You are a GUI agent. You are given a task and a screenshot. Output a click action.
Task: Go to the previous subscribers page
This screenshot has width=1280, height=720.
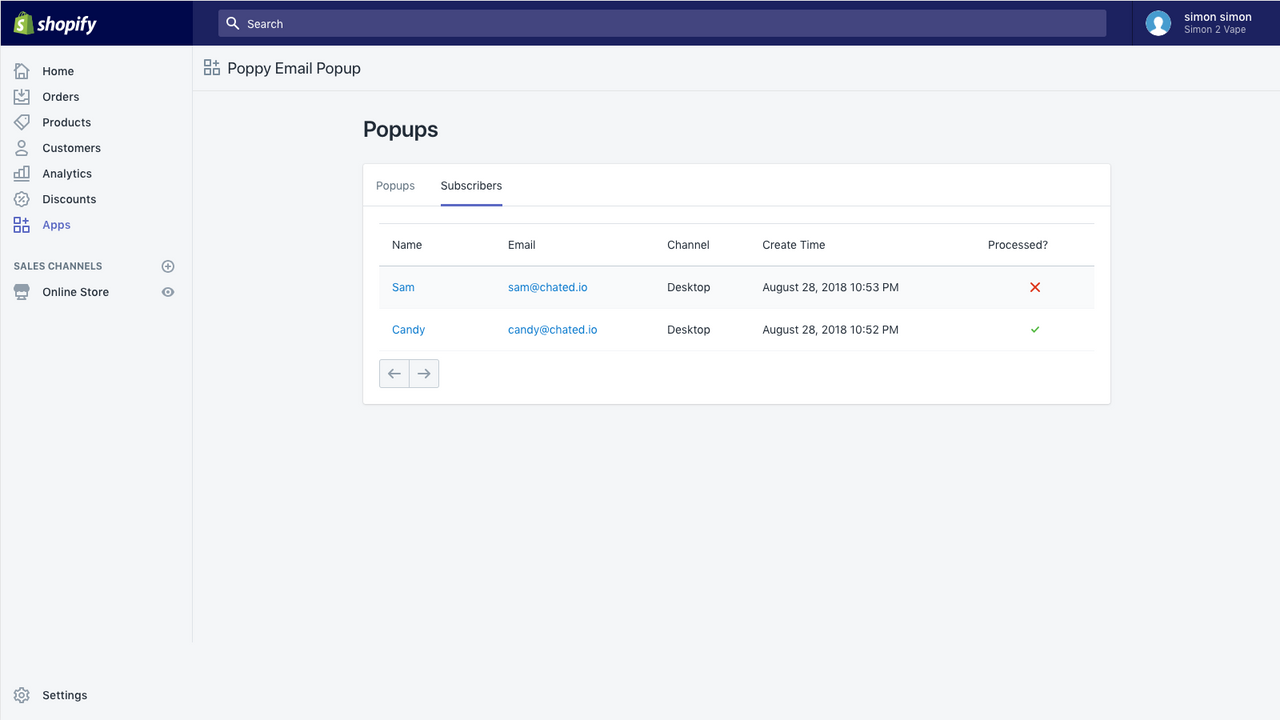394,372
